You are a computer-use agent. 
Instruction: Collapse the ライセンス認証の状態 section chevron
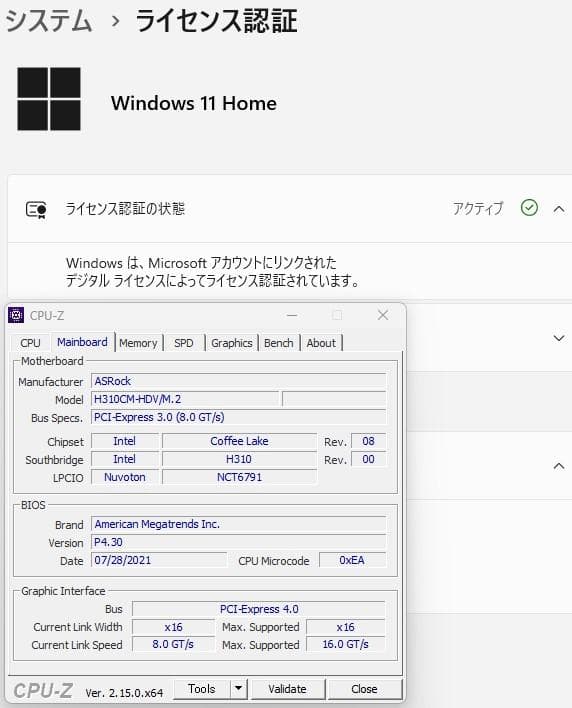click(x=559, y=209)
